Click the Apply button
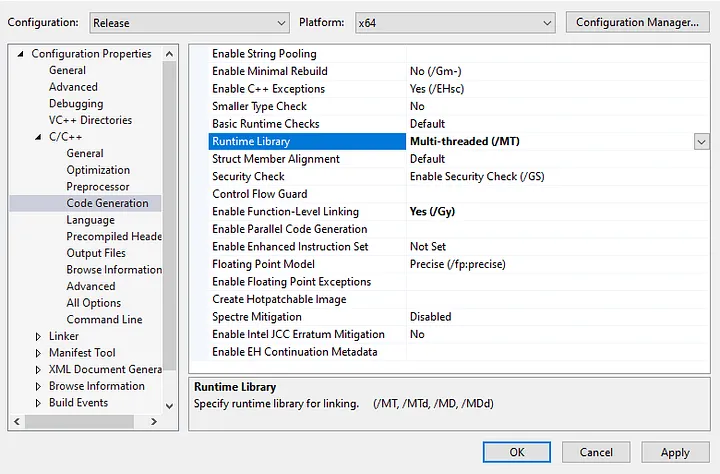Viewport: 720px width, 474px height. click(x=675, y=452)
